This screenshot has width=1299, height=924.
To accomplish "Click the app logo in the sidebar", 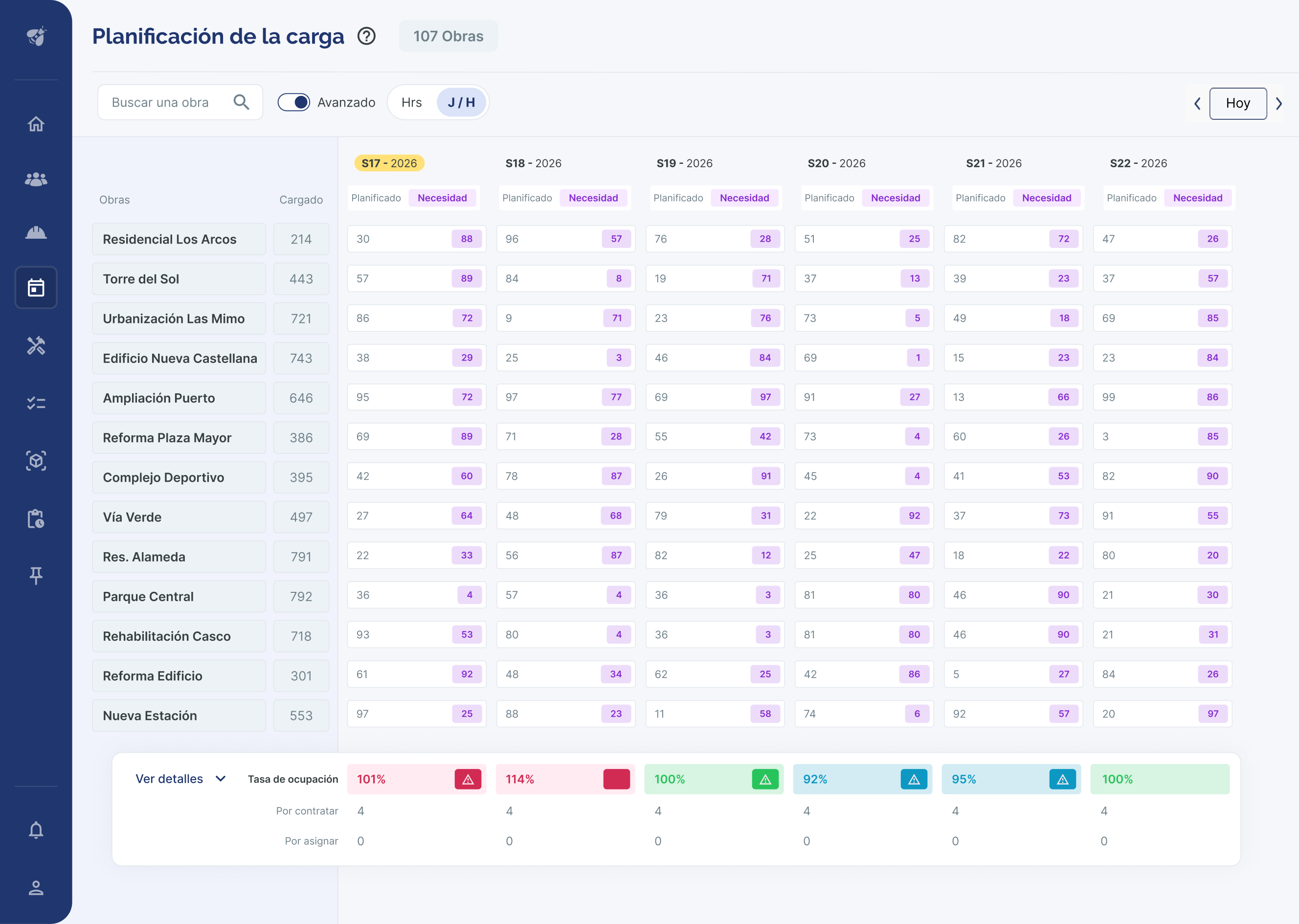I will click(x=36, y=36).
